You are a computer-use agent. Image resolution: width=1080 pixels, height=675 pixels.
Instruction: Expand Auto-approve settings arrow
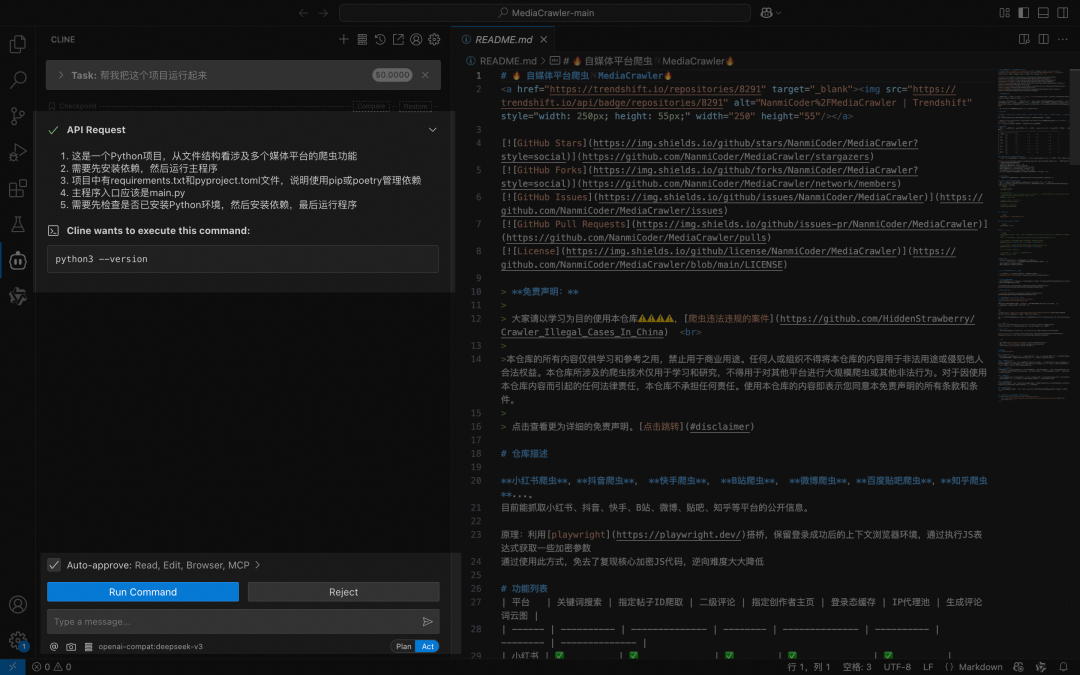click(258, 565)
